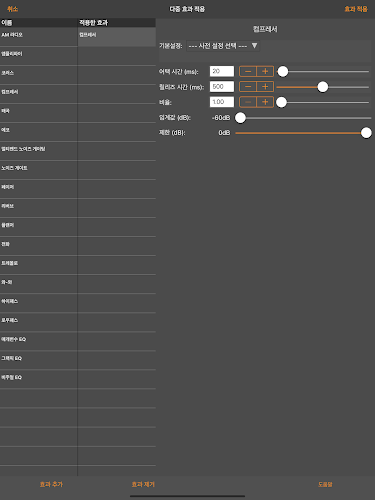The image size is (375, 500).
Task: Select 전화 in the effect list
Action: click(39, 246)
